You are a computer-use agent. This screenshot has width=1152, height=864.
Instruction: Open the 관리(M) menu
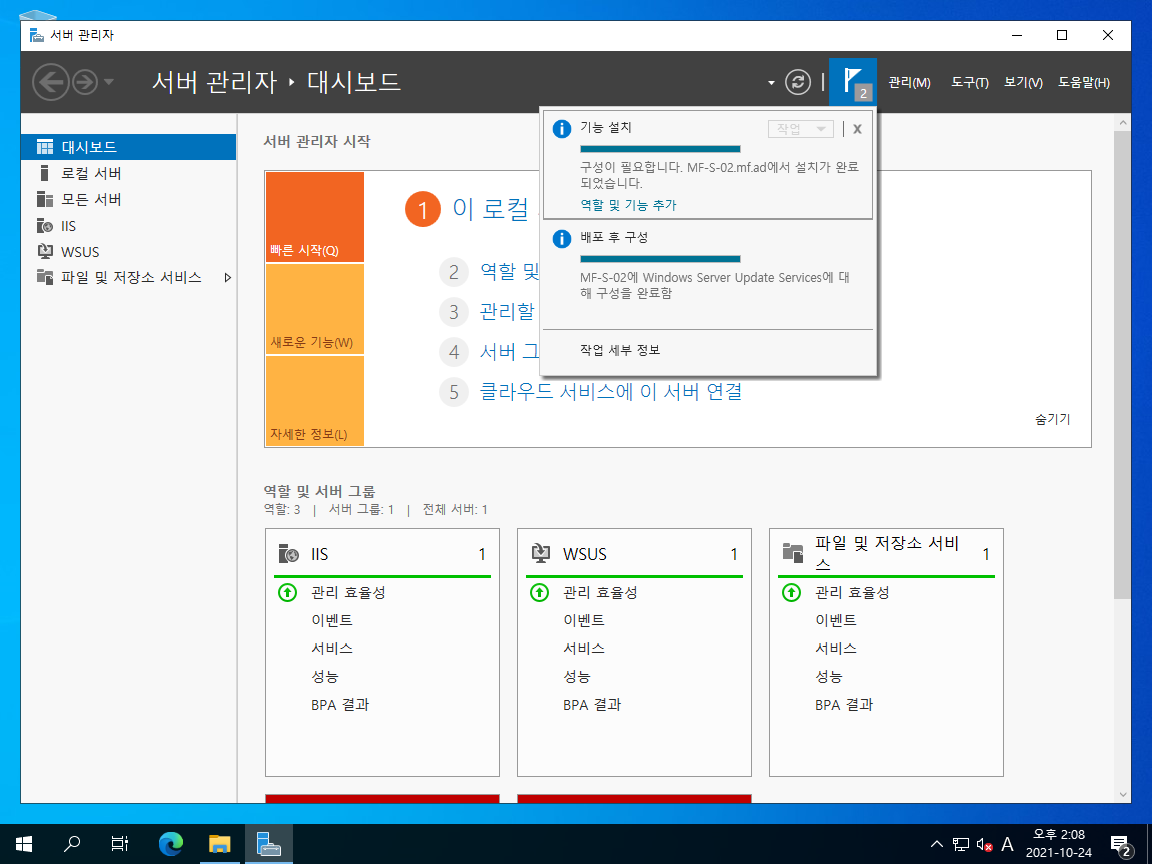click(909, 82)
